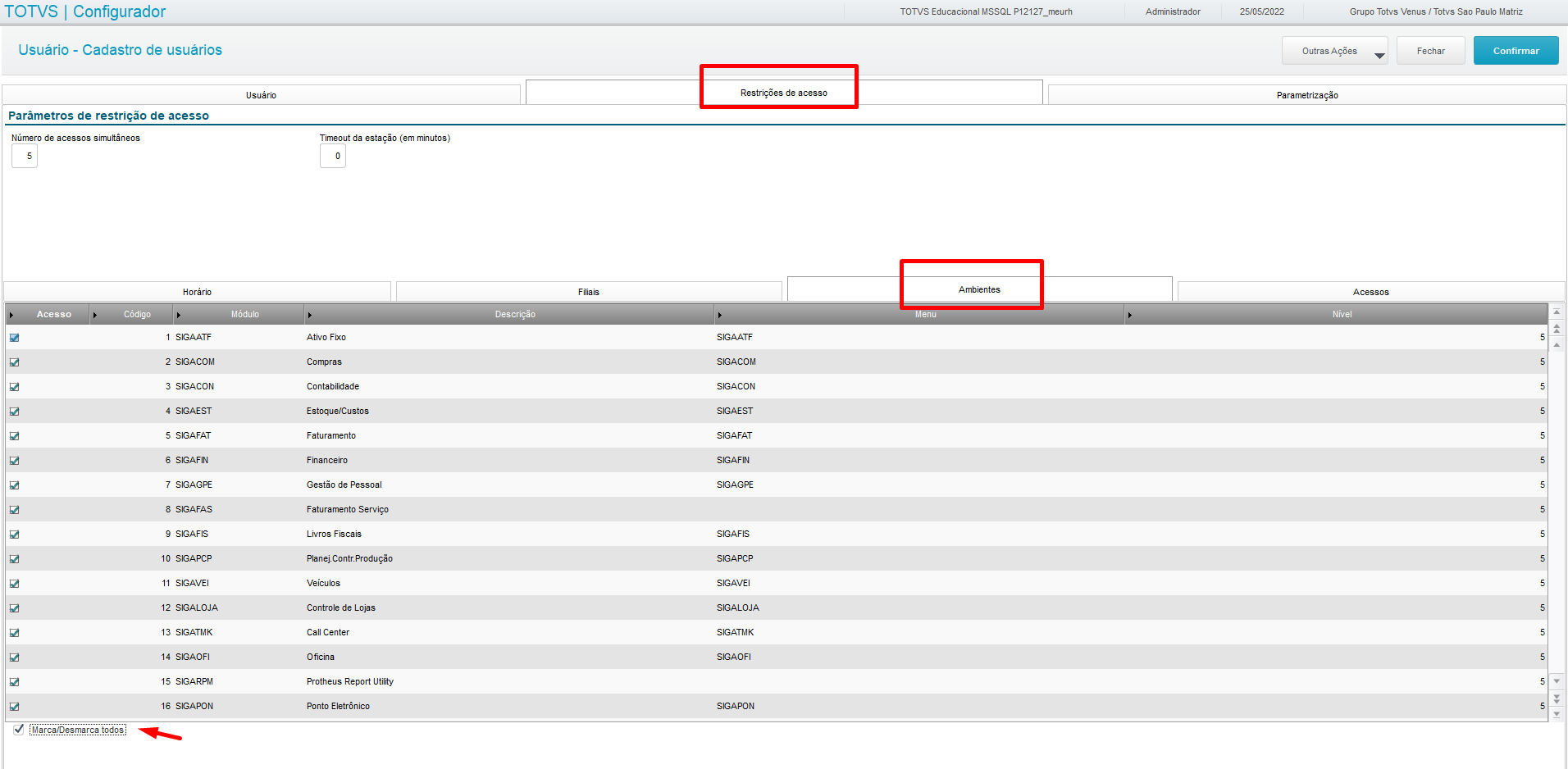1568x769 pixels.
Task: Uncheck access for SIGAFAS Faturamento Serviço
Action: click(14, 510)
